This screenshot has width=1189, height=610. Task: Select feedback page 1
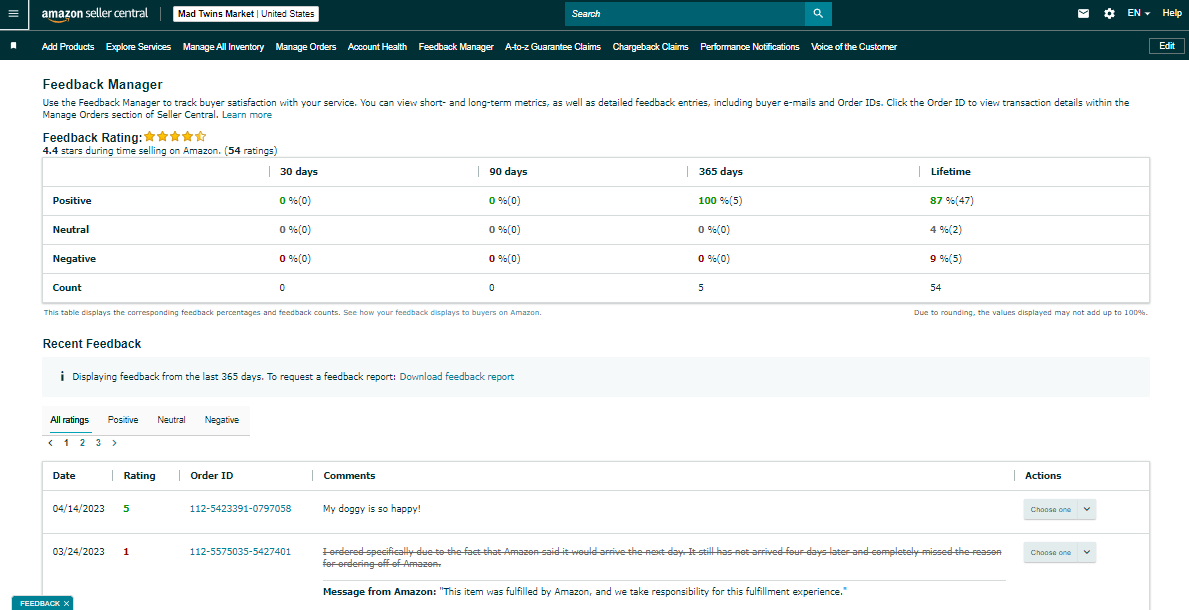pos(67,442)
